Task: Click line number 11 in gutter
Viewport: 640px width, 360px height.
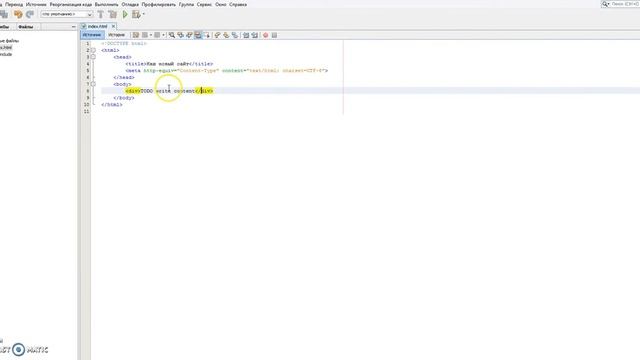Action: point(86,111)
